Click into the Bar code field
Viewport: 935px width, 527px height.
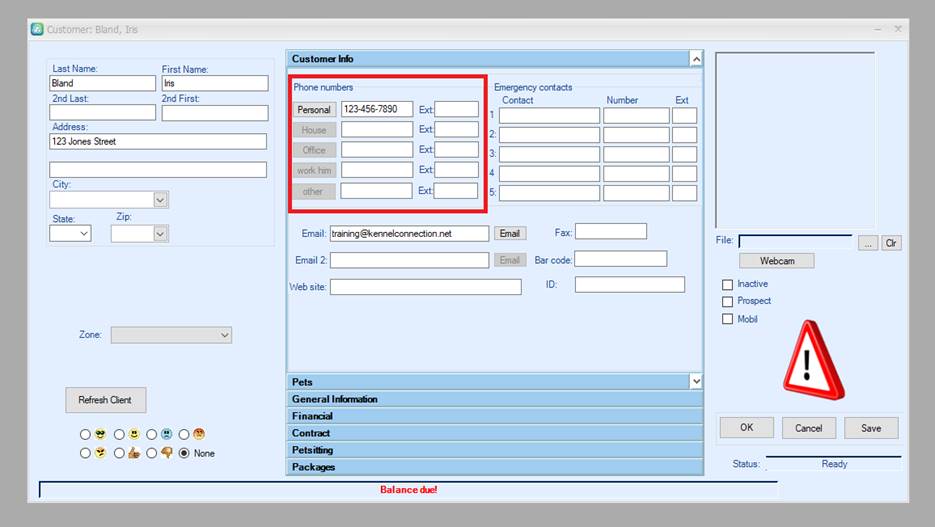(x=620, y=259)
